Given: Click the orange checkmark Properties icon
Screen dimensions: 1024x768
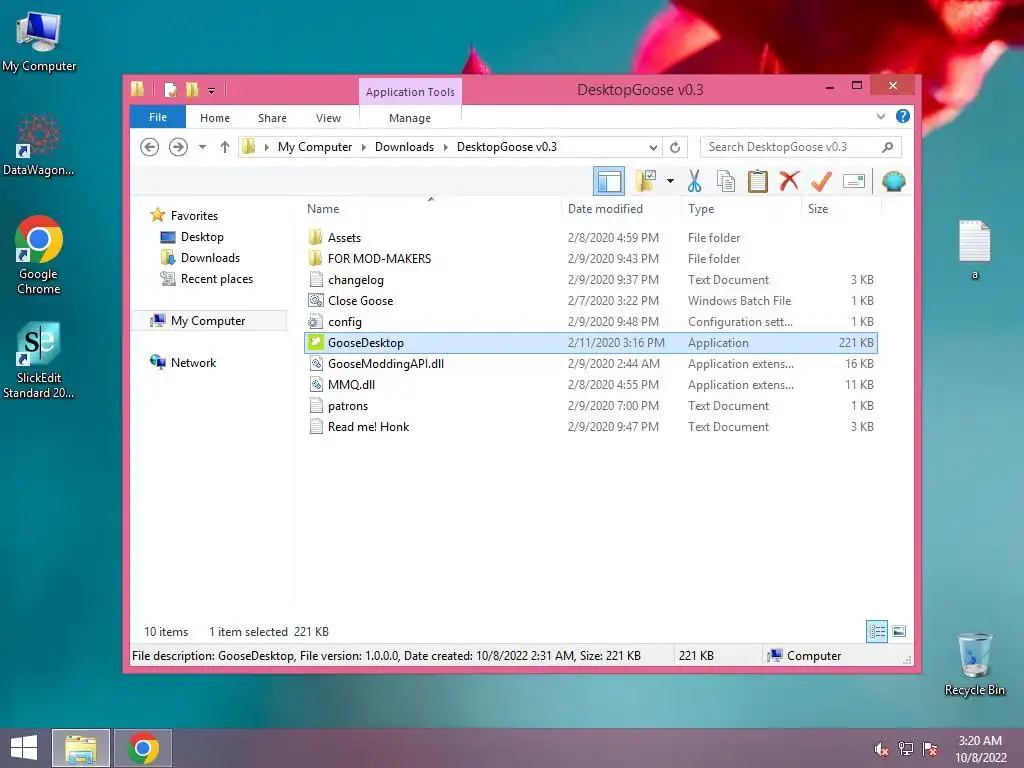Looking at the screenshot, I should (821, 182).
